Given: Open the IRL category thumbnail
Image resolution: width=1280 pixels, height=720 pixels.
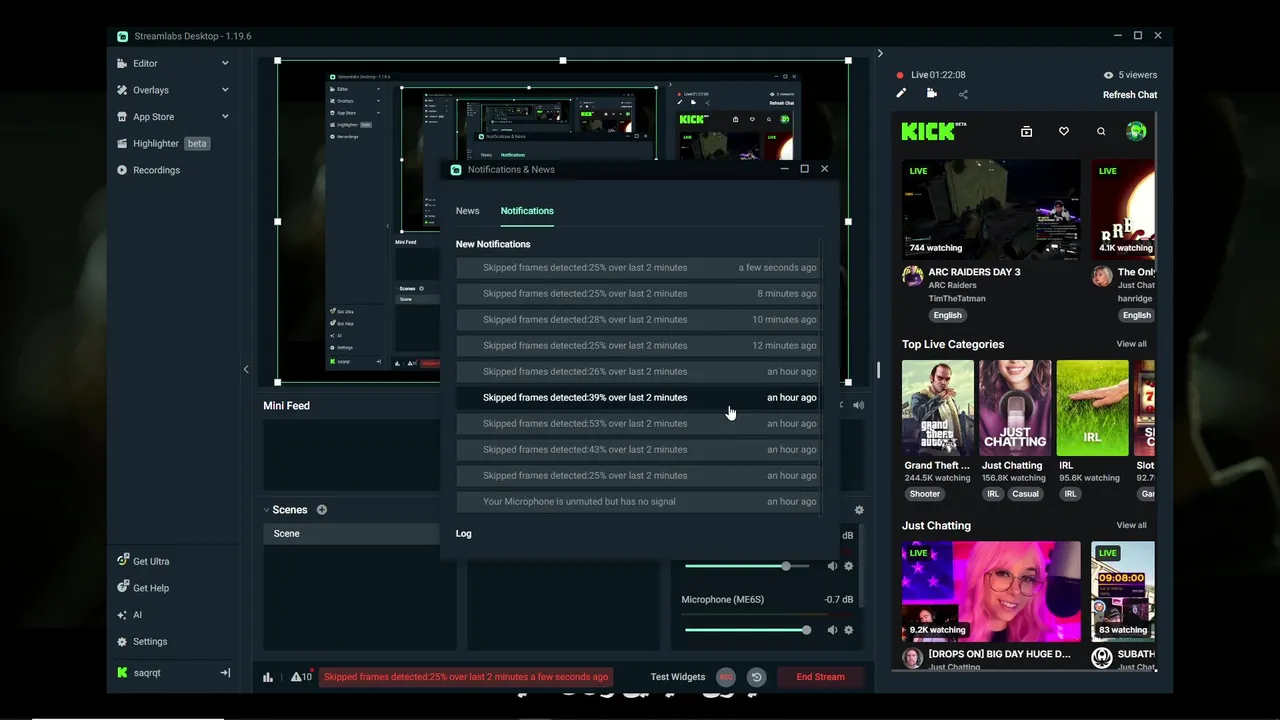Looking at the screenshot, I should [1092, 408].
